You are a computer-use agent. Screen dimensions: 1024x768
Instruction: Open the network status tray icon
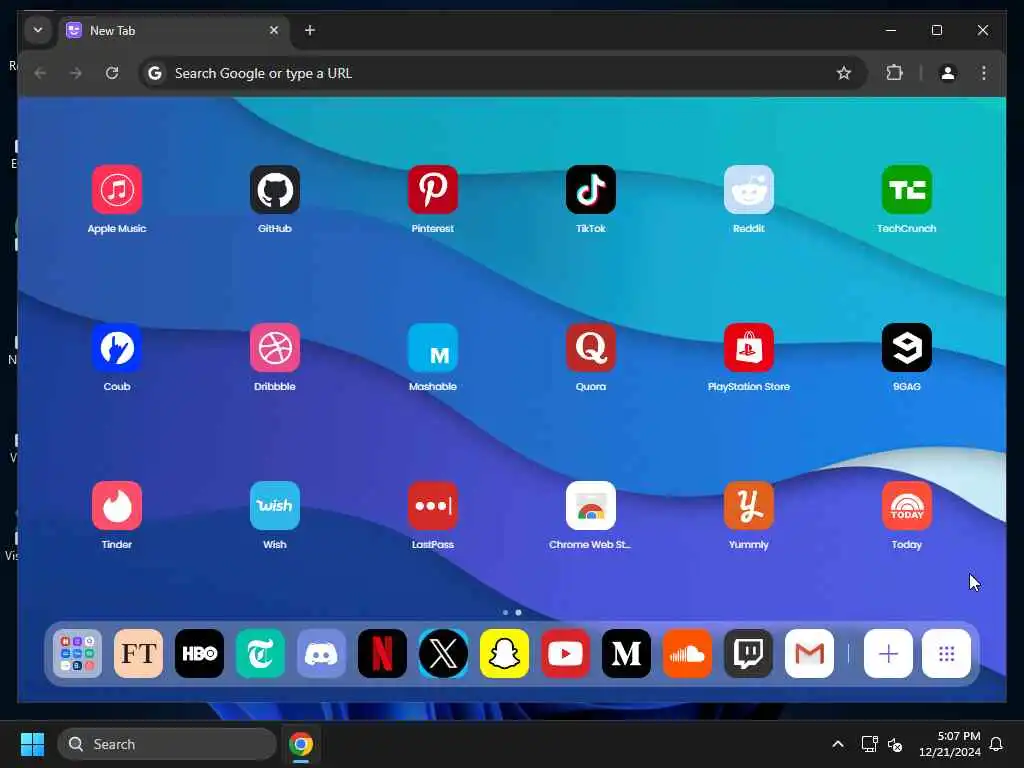point(869,744)
